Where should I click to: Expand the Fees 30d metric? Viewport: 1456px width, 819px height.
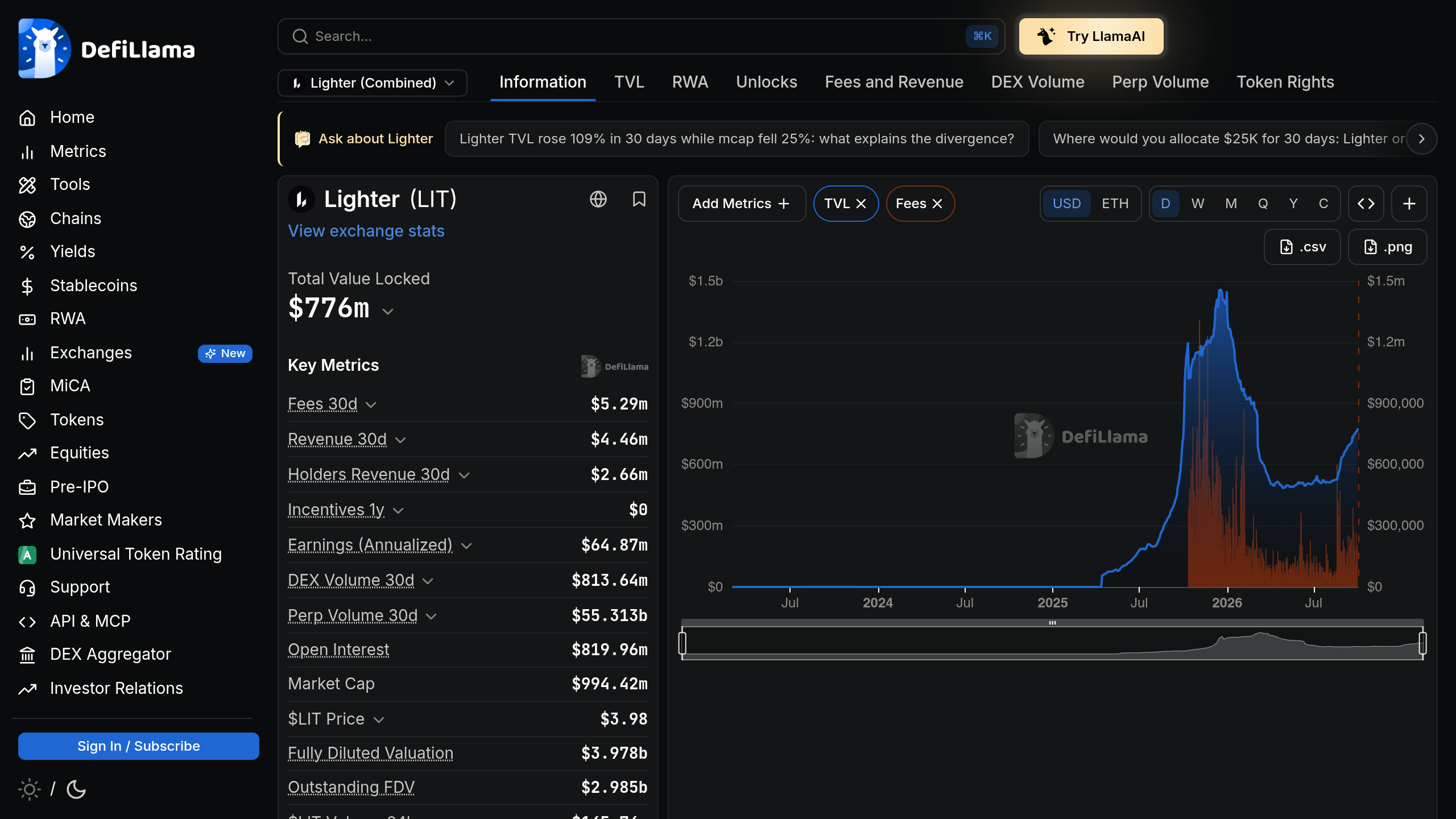pyautogui.click(x=371, y=404)
